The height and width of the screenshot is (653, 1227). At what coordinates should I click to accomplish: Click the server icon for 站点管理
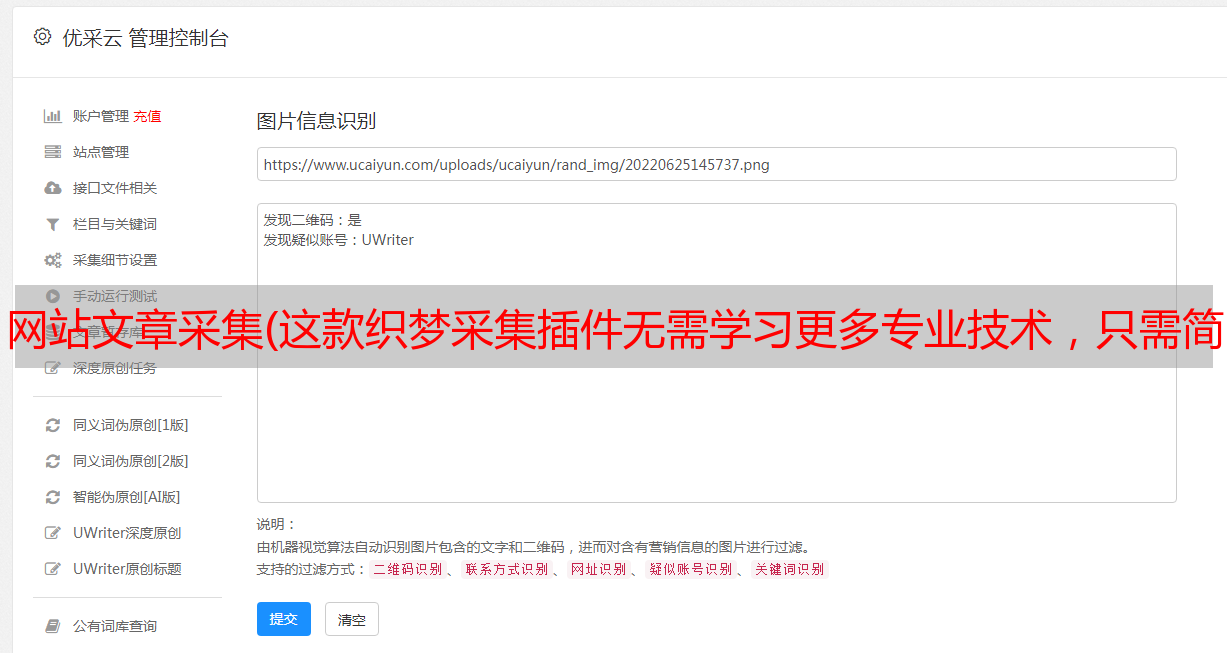click(x=53, y=152)
